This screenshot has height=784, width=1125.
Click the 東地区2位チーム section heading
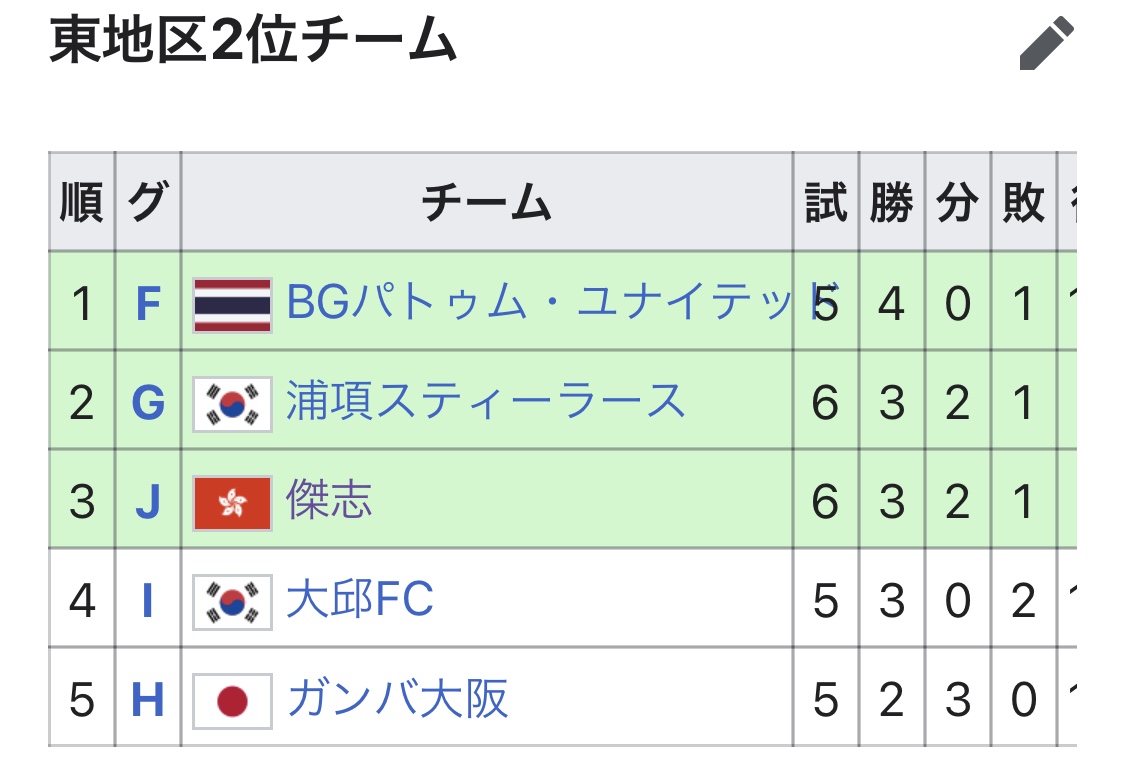(x=253, y=43)
